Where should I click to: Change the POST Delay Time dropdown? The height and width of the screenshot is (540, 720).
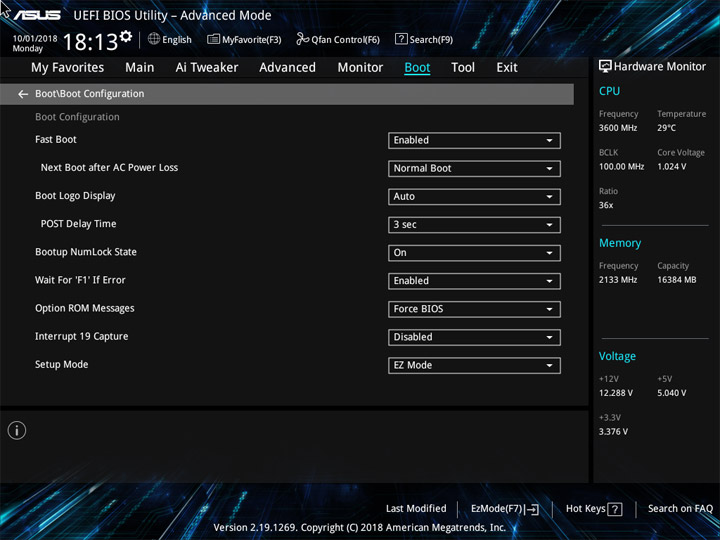click(474, 225)
